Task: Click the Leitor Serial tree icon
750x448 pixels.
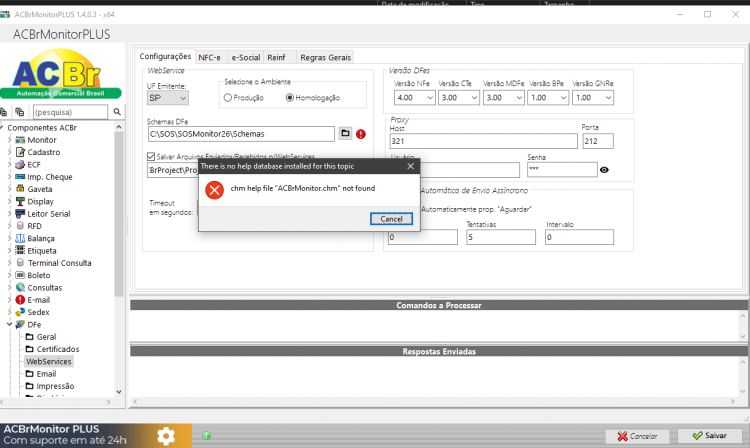Action: pyautogui.click(x=20, y=214)
